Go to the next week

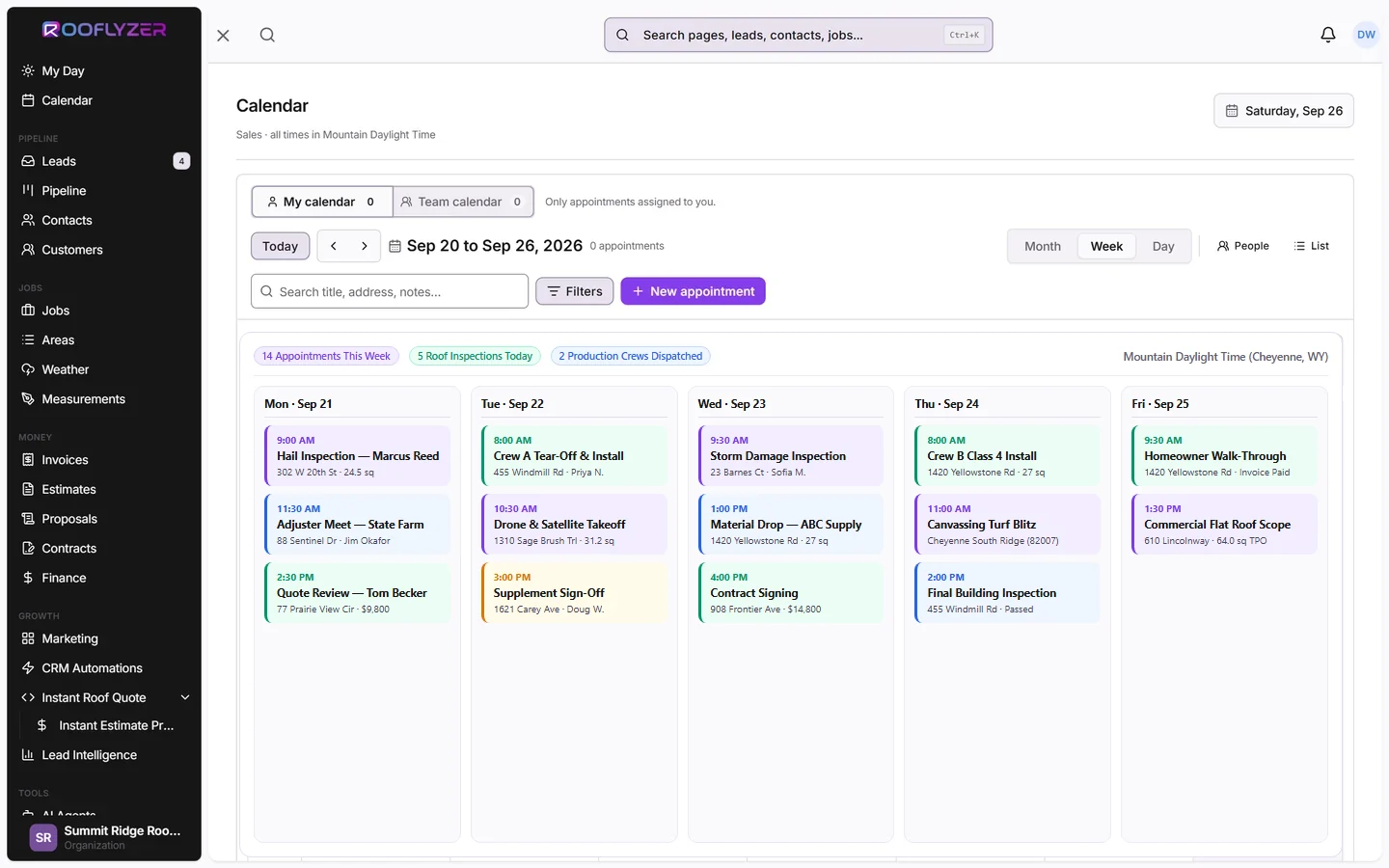(365, 246)
